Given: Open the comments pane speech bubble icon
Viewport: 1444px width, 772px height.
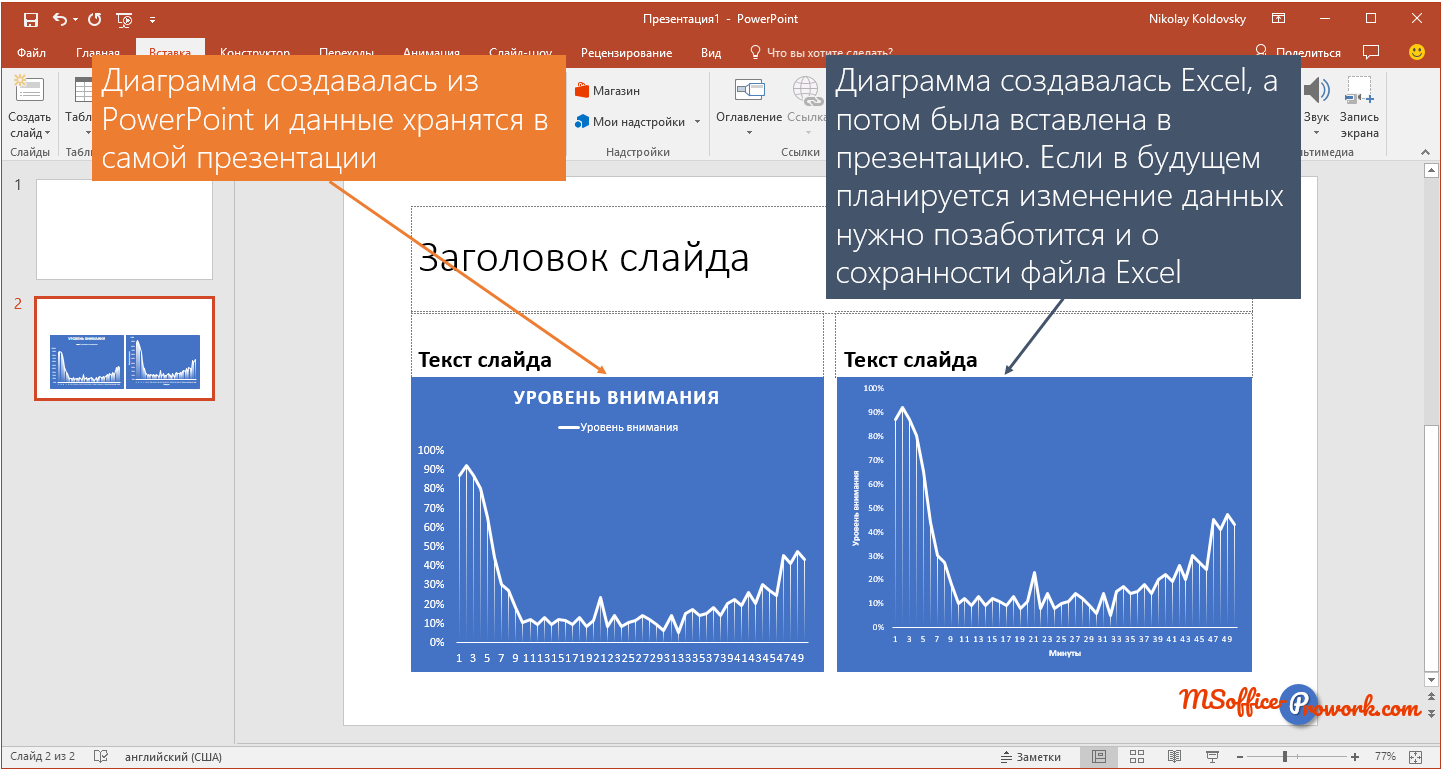Looking at the screenshot, I should point(1371,52).
